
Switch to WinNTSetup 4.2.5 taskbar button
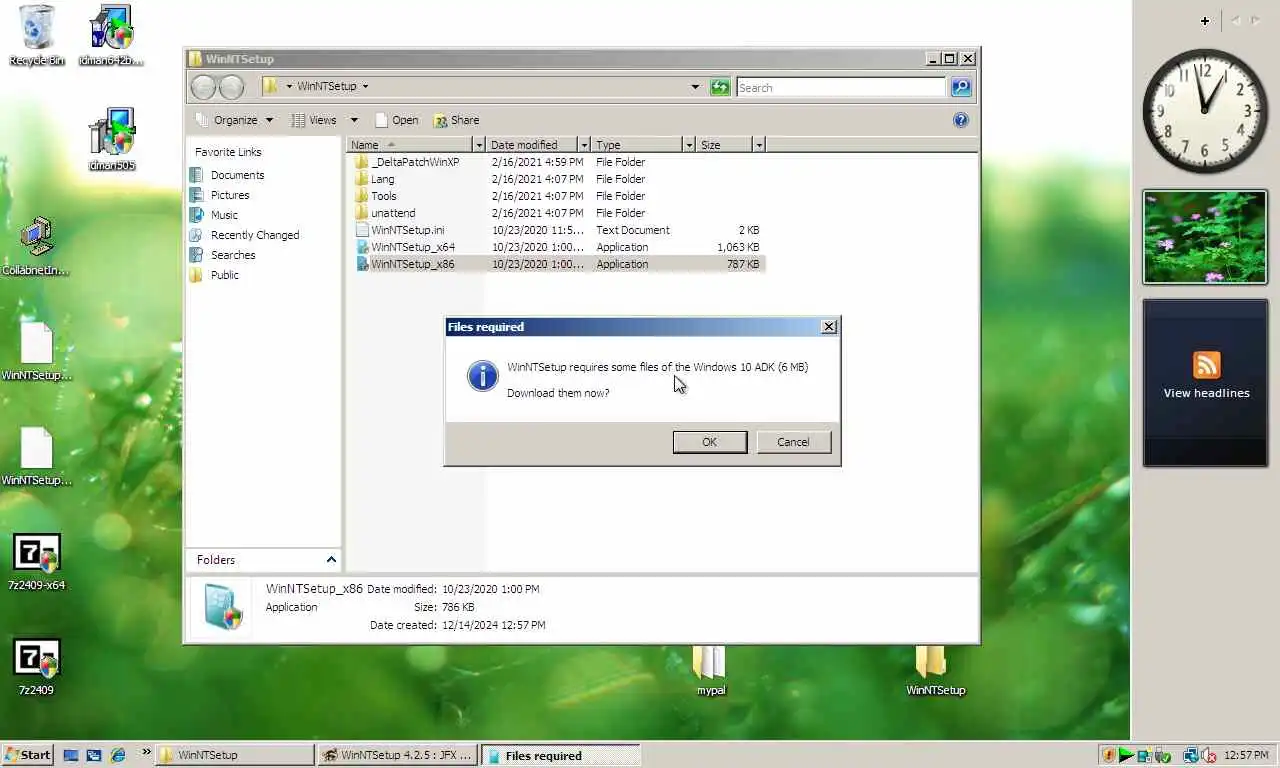coord(397,755)
